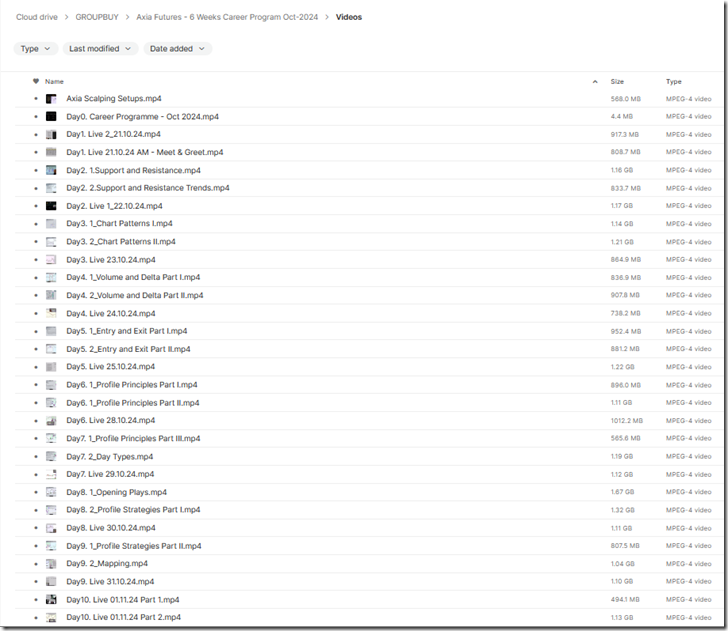Click the 1.67 GB size value
This screenshot has height=631, width=728.
(622, 492)
